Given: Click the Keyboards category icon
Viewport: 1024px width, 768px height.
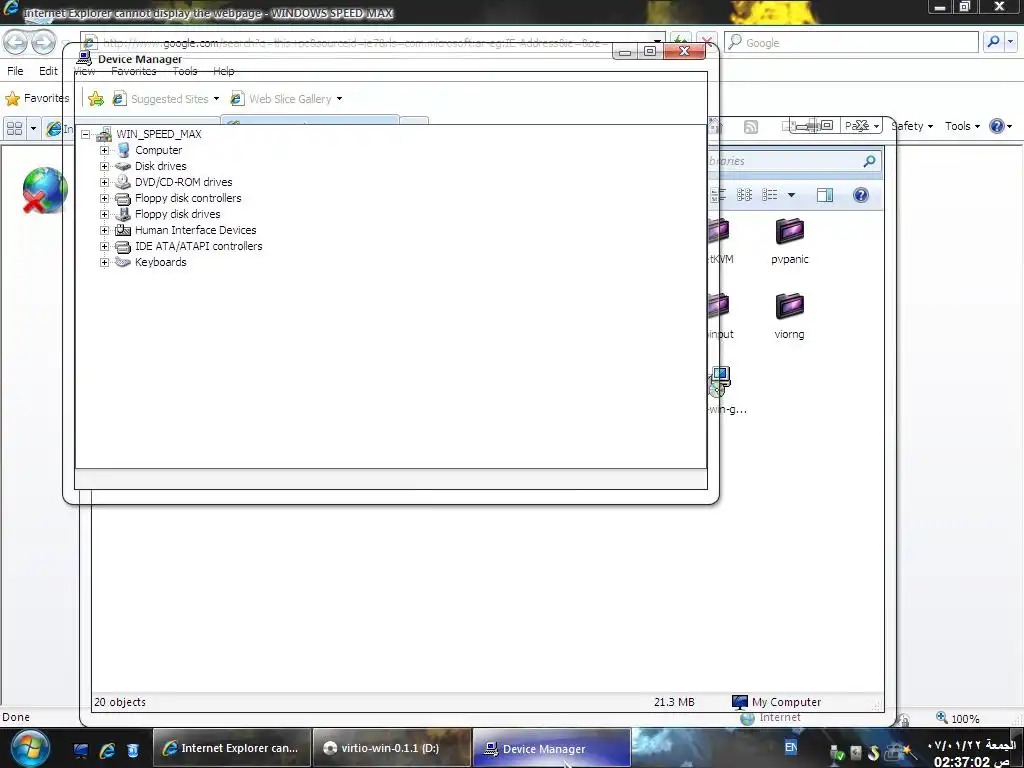Looking at the screenshot, I should pos(123,262).
